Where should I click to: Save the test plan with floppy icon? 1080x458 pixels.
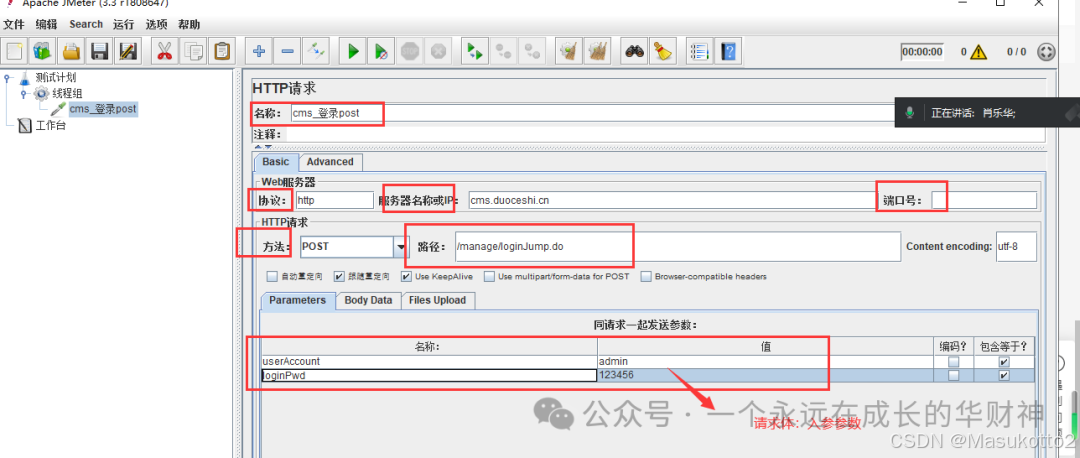[99, 50]
